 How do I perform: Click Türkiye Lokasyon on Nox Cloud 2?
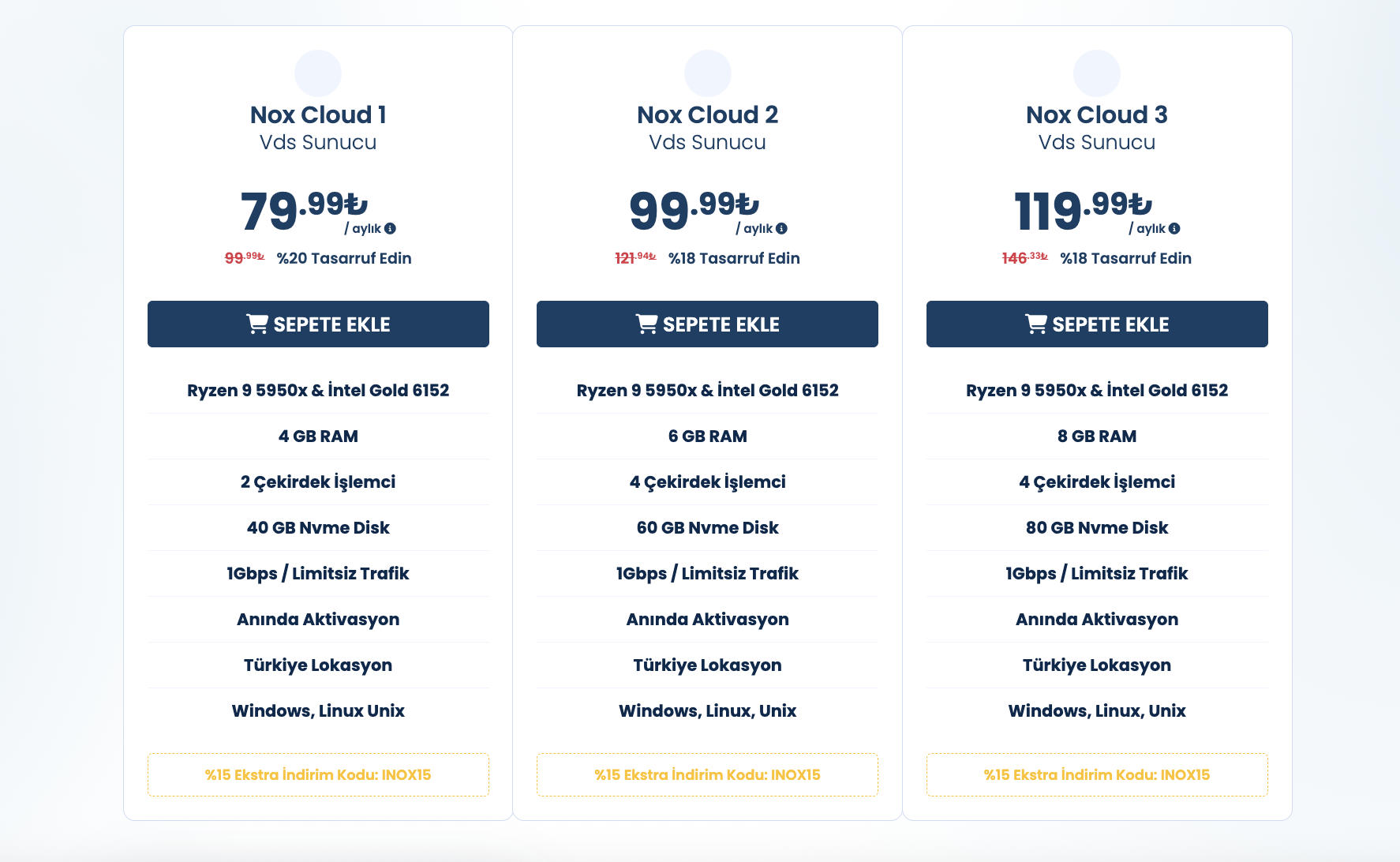click(x=708, y=665)
